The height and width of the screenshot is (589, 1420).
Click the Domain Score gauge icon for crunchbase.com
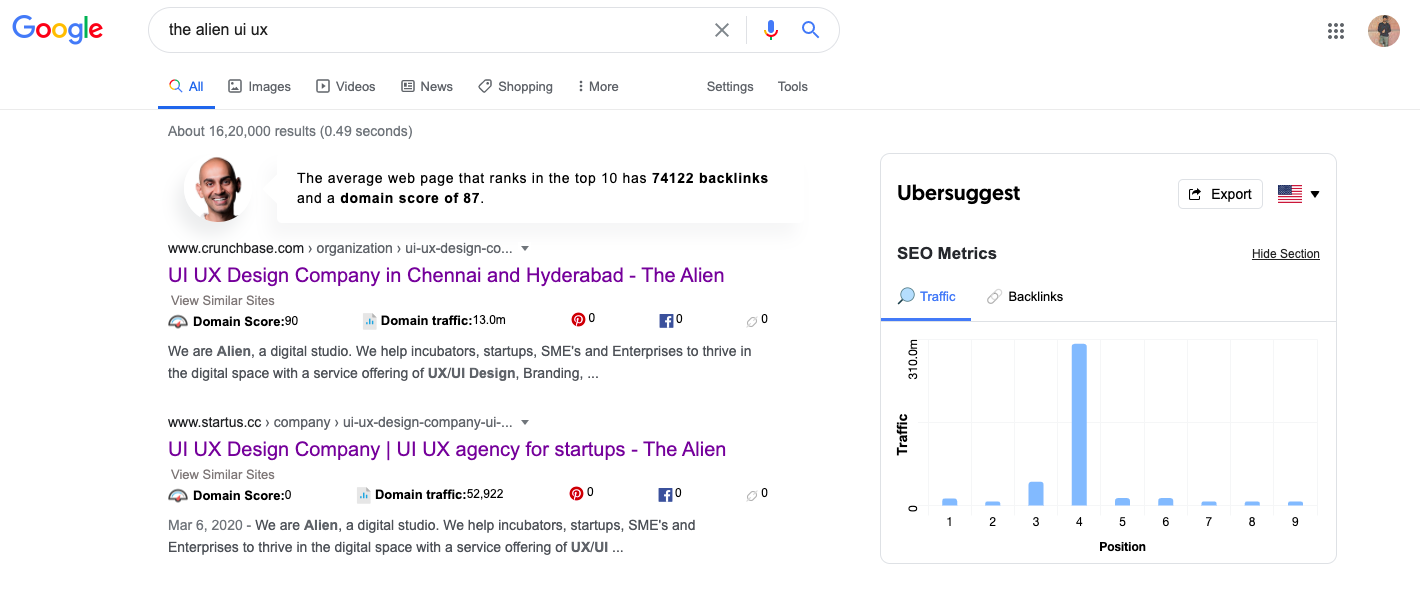click(x=178, y=321)
